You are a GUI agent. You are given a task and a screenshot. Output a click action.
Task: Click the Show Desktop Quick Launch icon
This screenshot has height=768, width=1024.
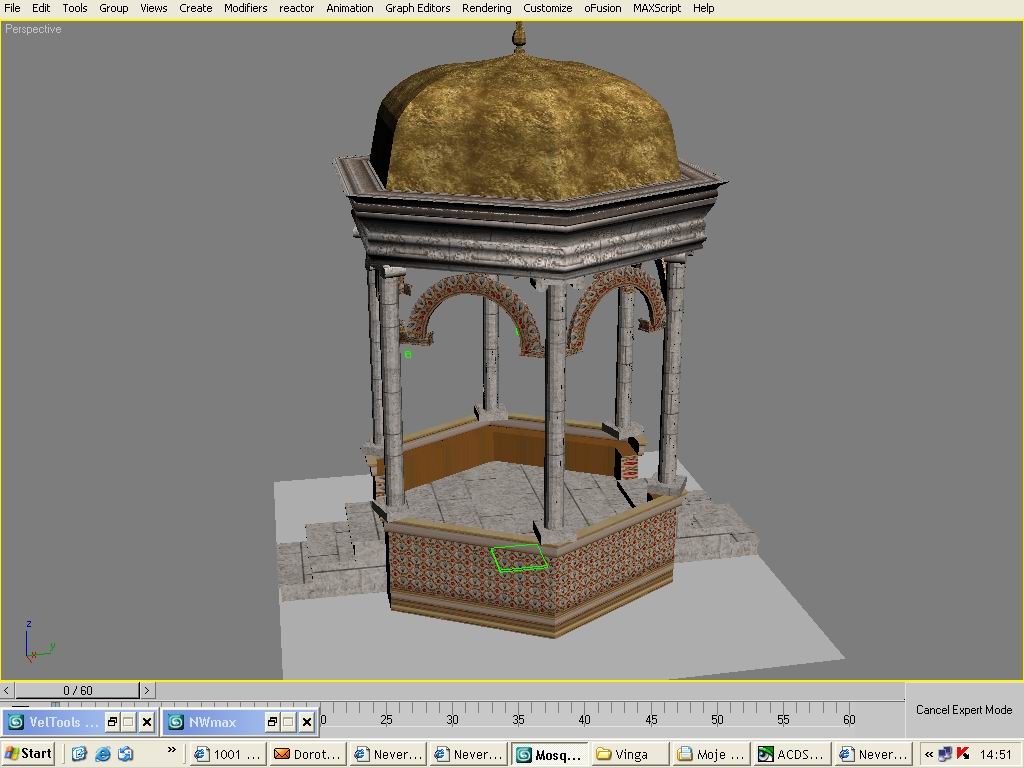coord(80,754)
